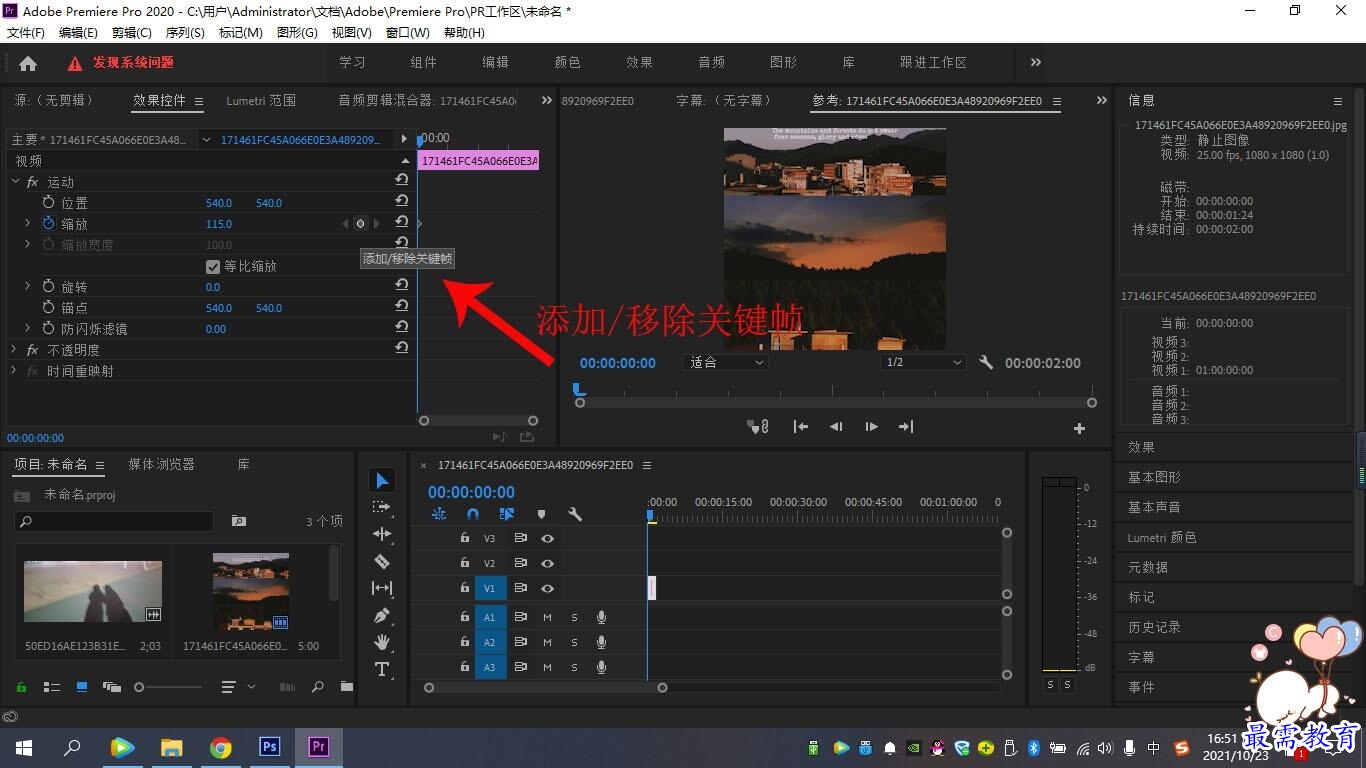Switch project panel to icon view
This screenshot has height=768, width=1366.
[82, 687]
